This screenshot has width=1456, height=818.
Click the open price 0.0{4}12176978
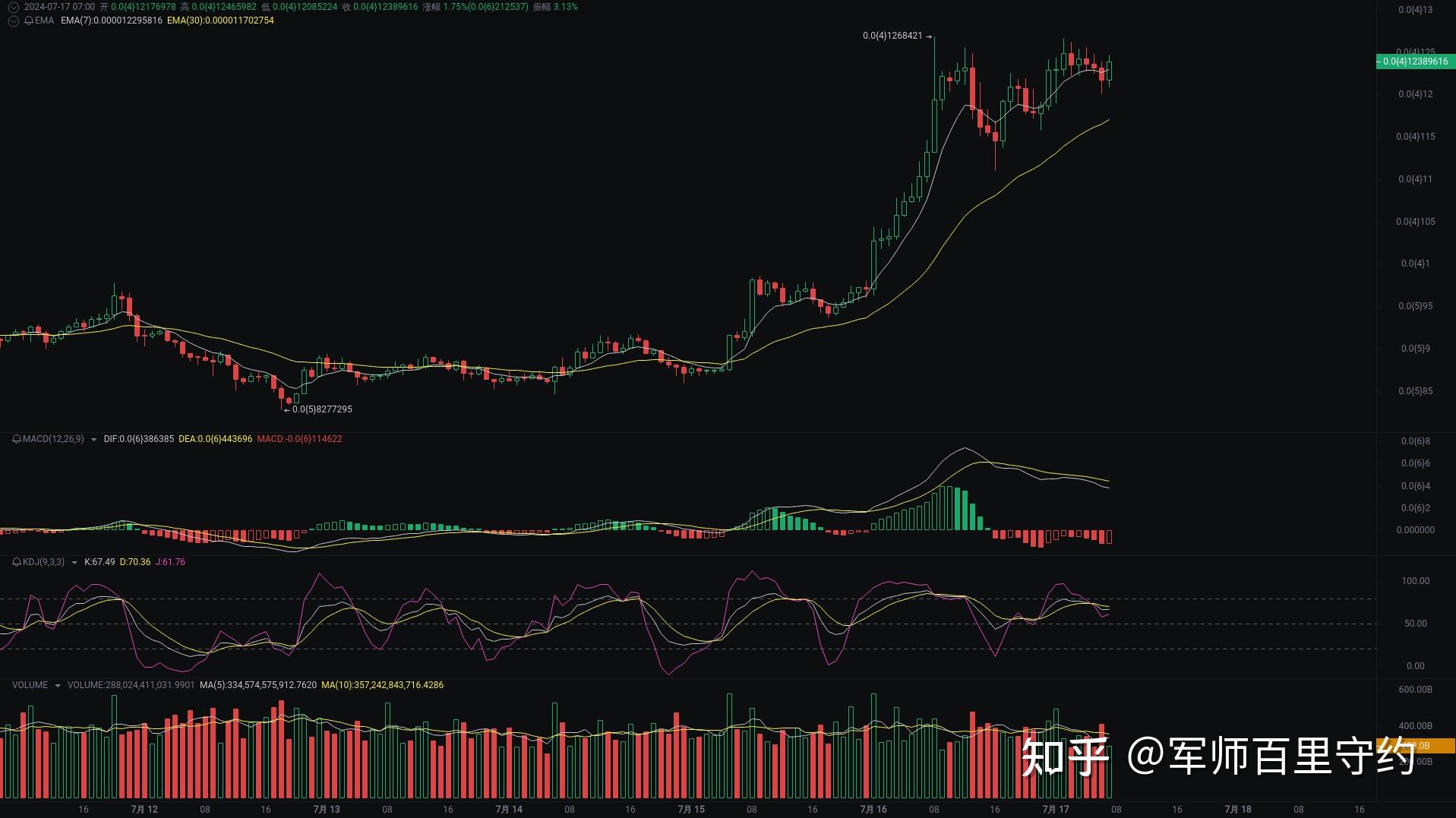click(144, 7)
